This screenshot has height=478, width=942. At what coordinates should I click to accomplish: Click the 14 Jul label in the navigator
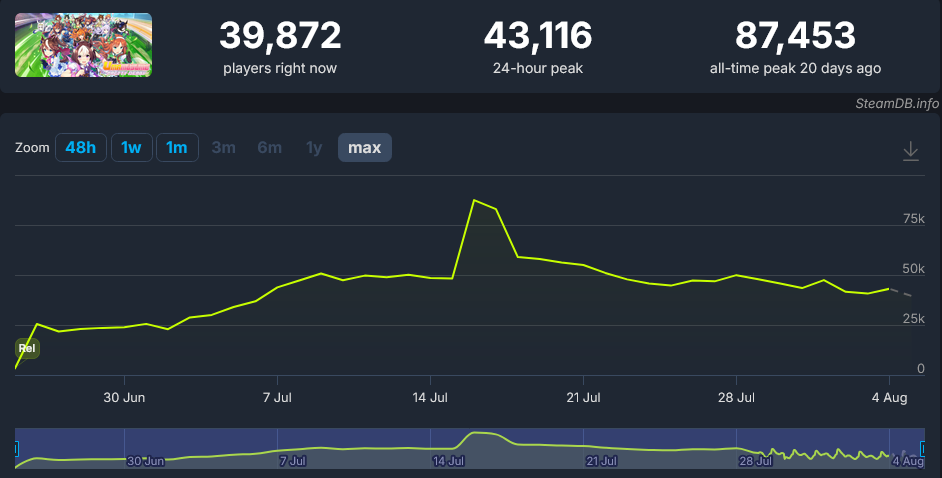pyautogui.click(x=449, y=461)
